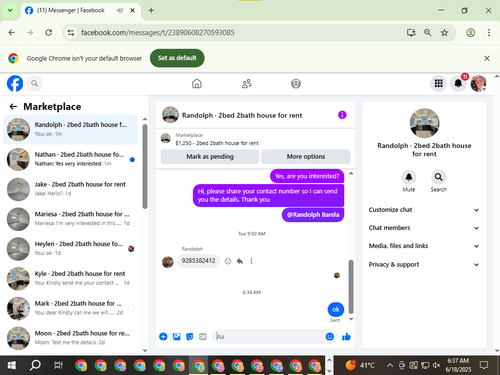
Task: Send a thumbs up like
Action: pos(346,337)
